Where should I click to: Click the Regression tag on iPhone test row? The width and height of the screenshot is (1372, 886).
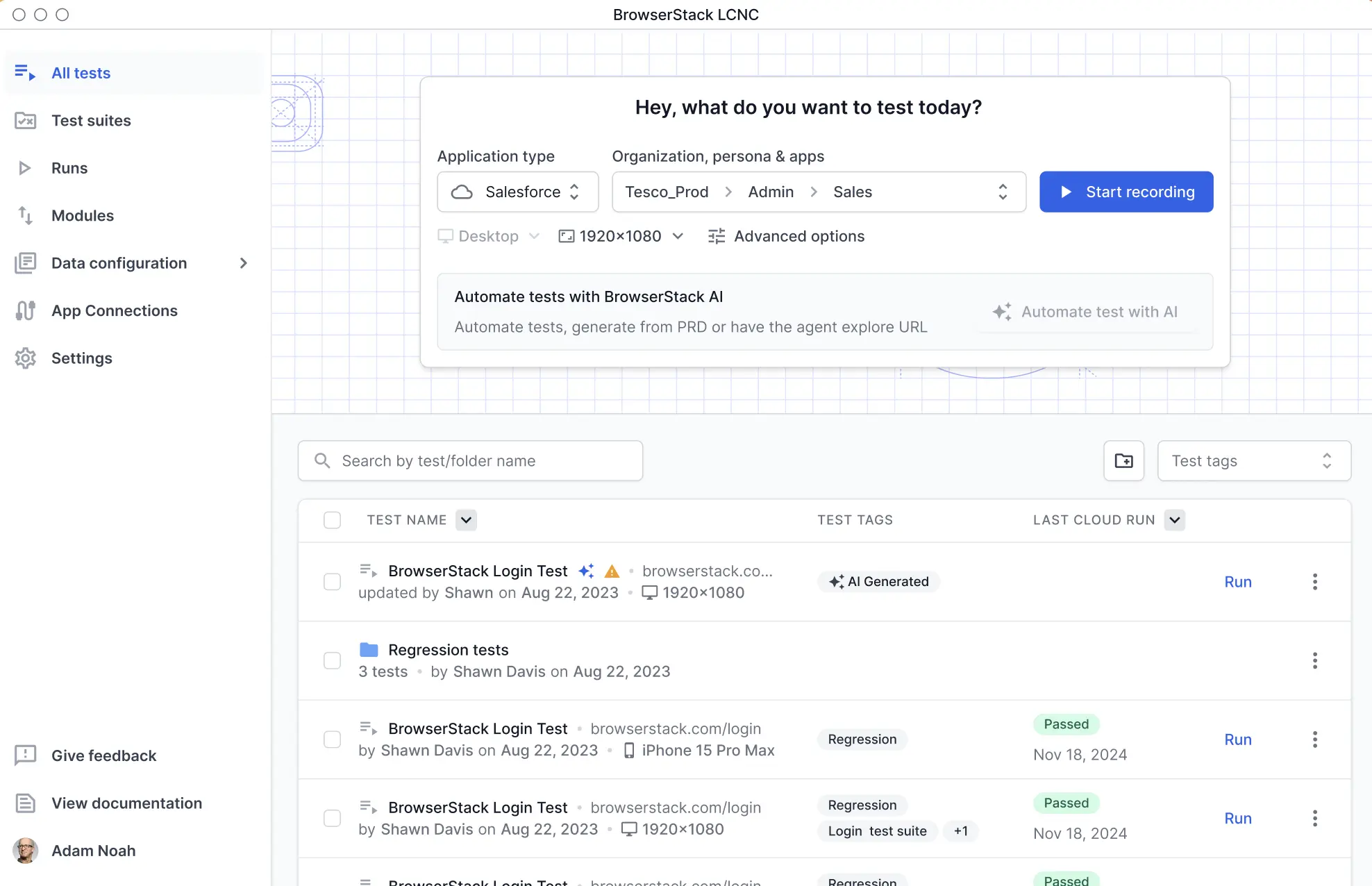[x=862, y=739]
